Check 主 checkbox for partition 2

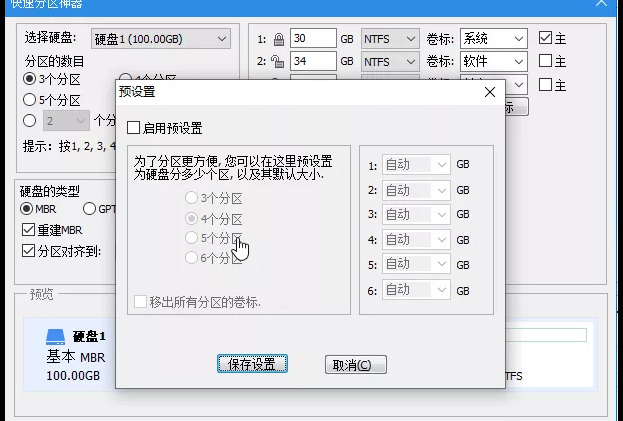pos(546,61)
